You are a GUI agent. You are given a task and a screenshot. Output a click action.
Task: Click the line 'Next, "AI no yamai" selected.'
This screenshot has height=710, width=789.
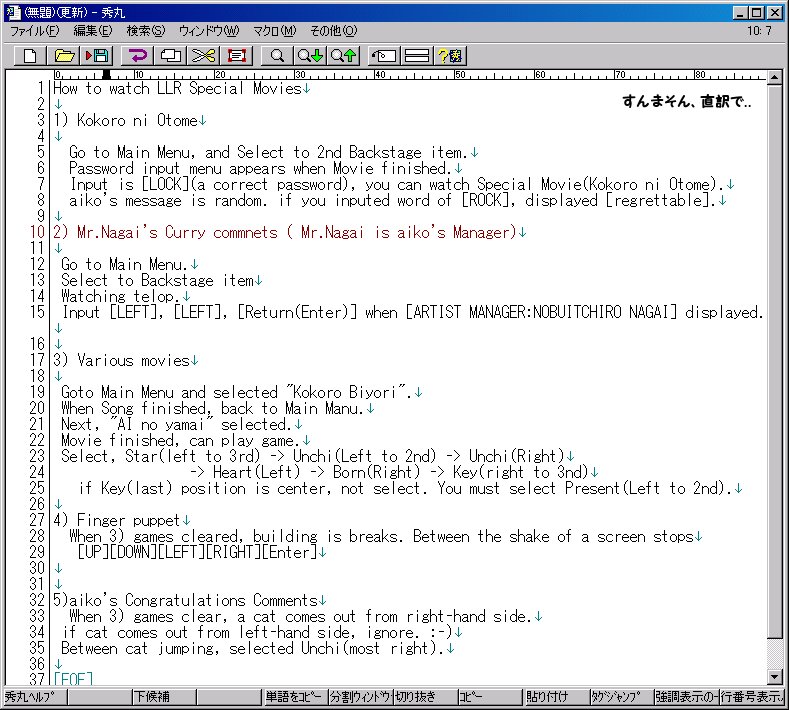(176, 425)
